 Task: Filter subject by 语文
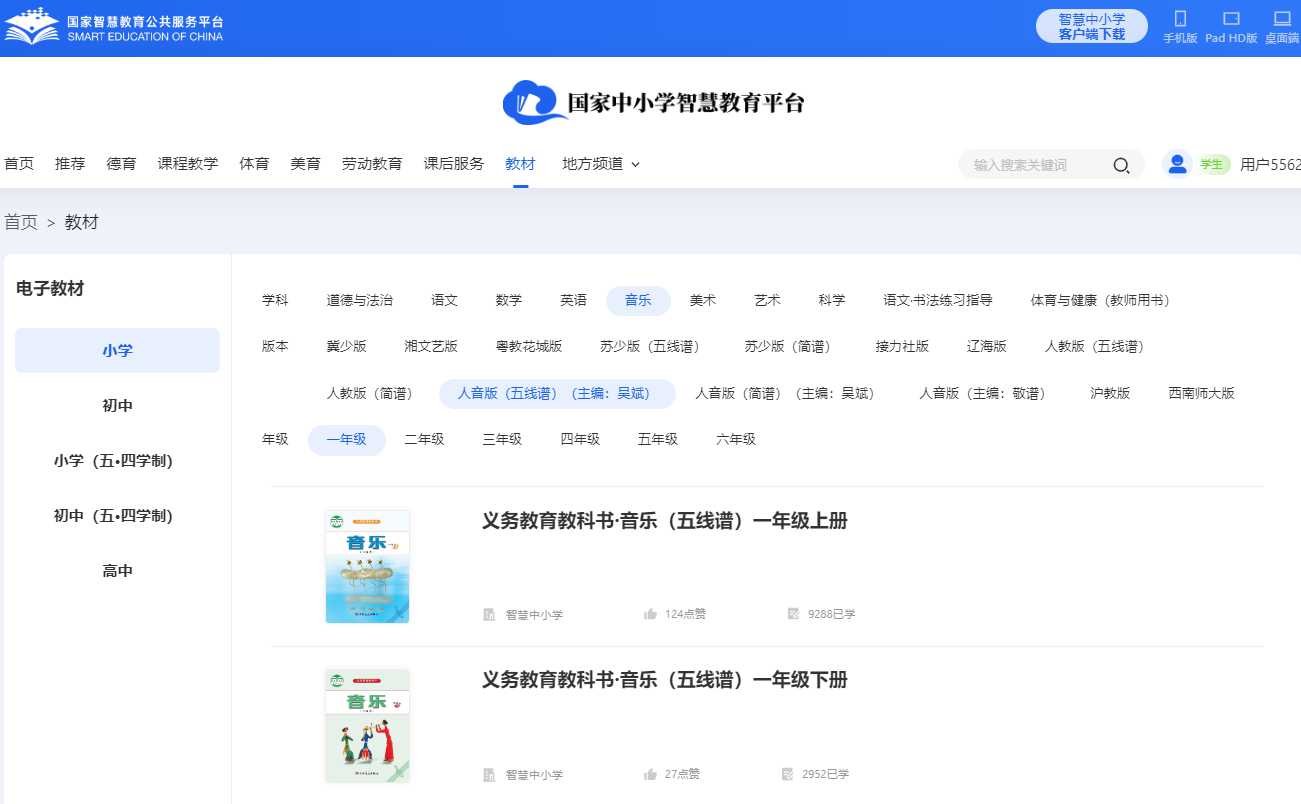click(445, 300)
